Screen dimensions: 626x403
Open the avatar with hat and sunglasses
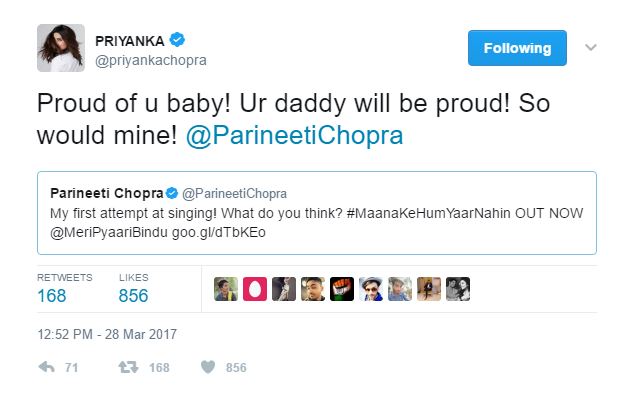pyautogui.click(x=371, y=289)
